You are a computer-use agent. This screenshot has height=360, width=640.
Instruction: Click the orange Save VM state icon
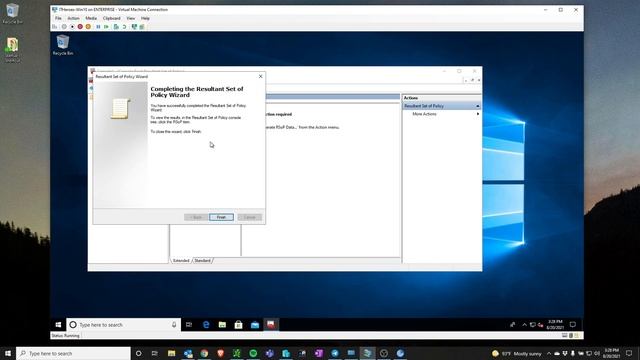88,27
